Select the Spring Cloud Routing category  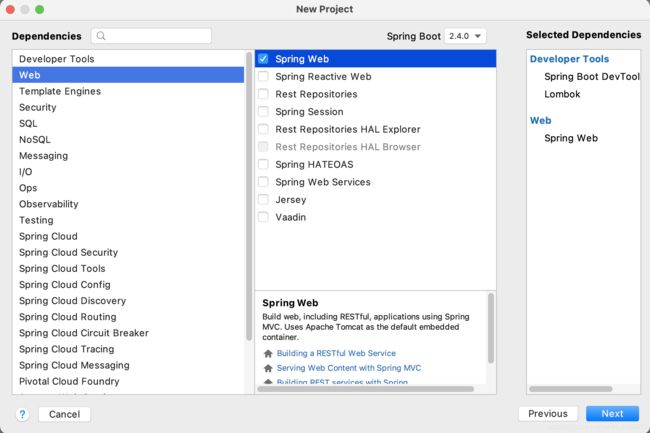[128, 317]
